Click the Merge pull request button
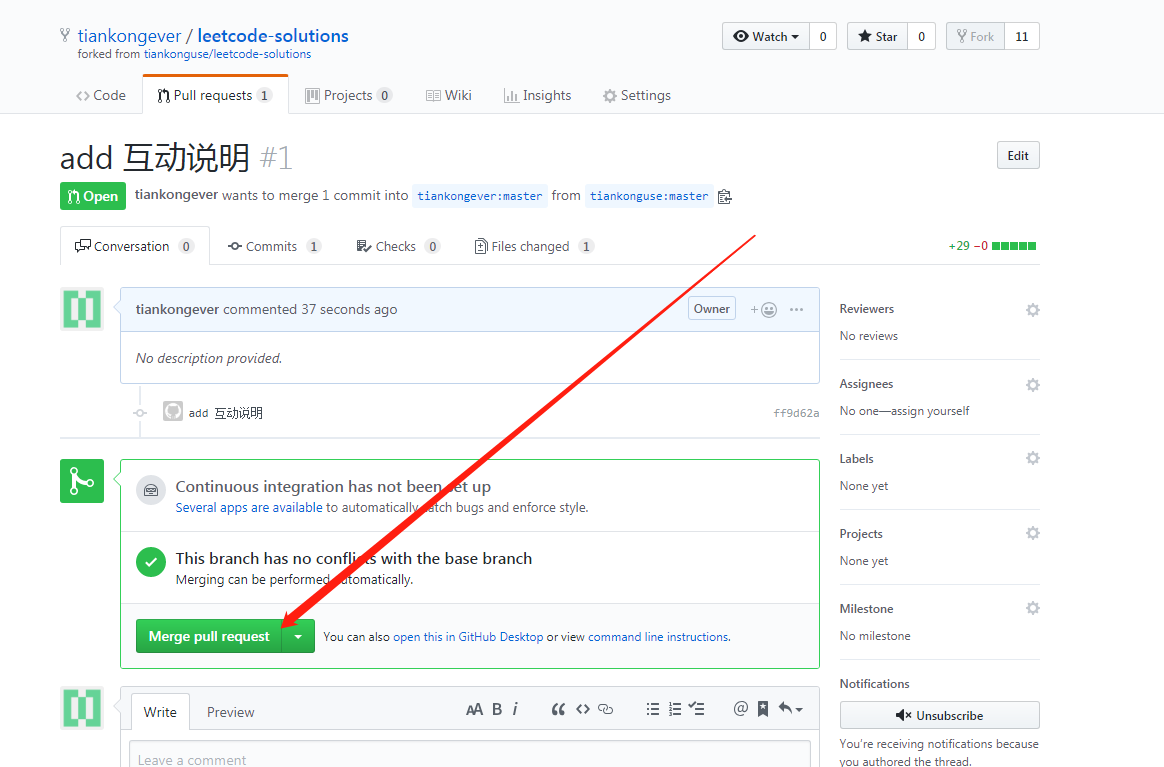The image size is (1164, 767). [209, 636]
